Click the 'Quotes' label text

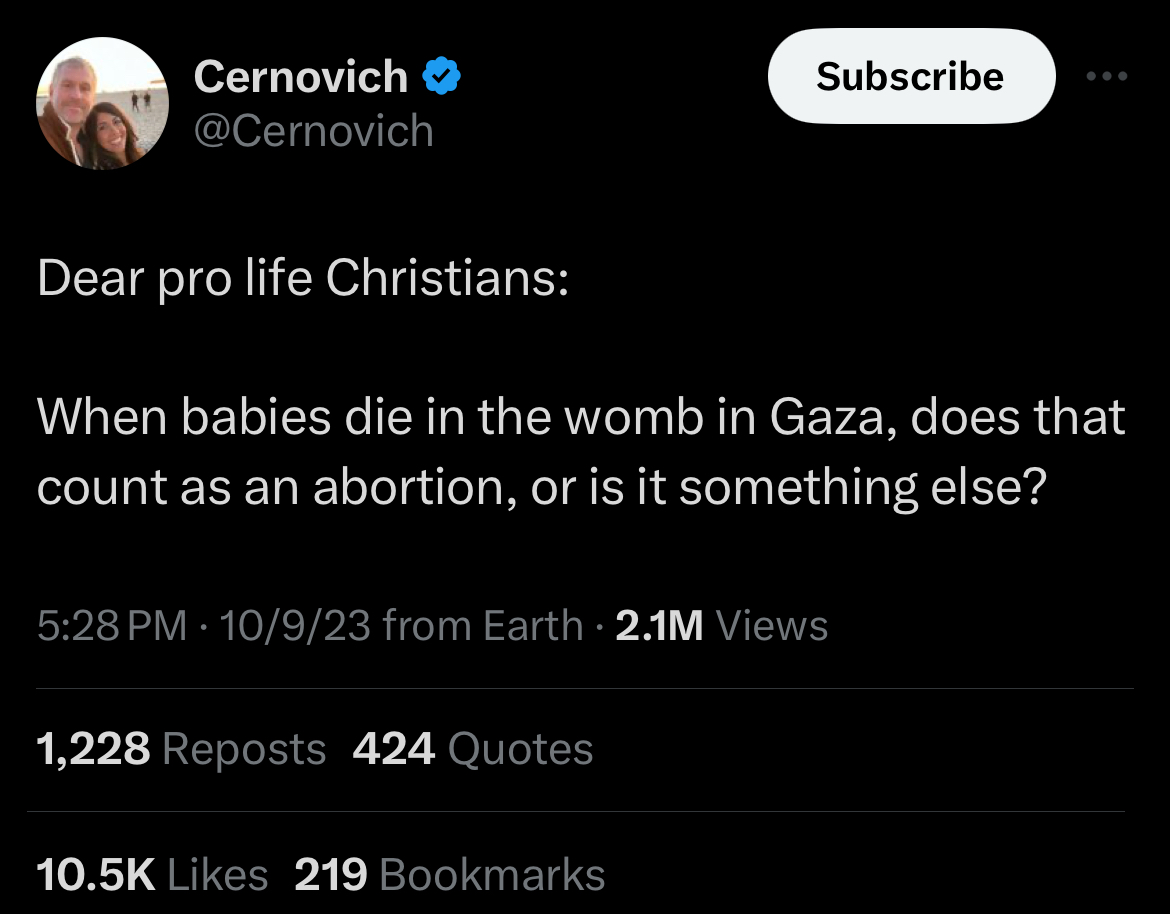point(520,748)
